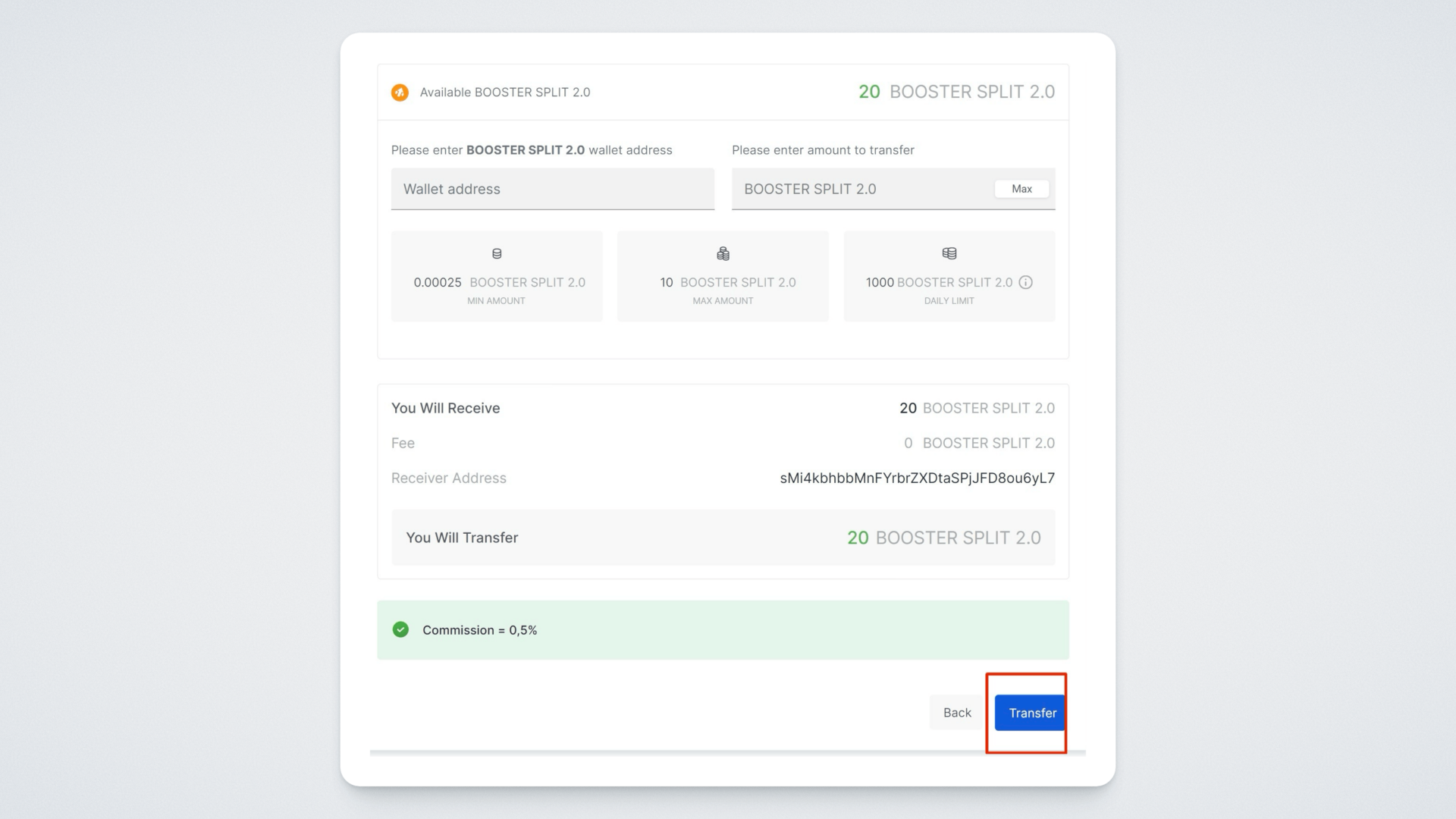Click the green commission checkmark icon
Viewport: 1456px width, 819px height.
click(x=400, y=629)
